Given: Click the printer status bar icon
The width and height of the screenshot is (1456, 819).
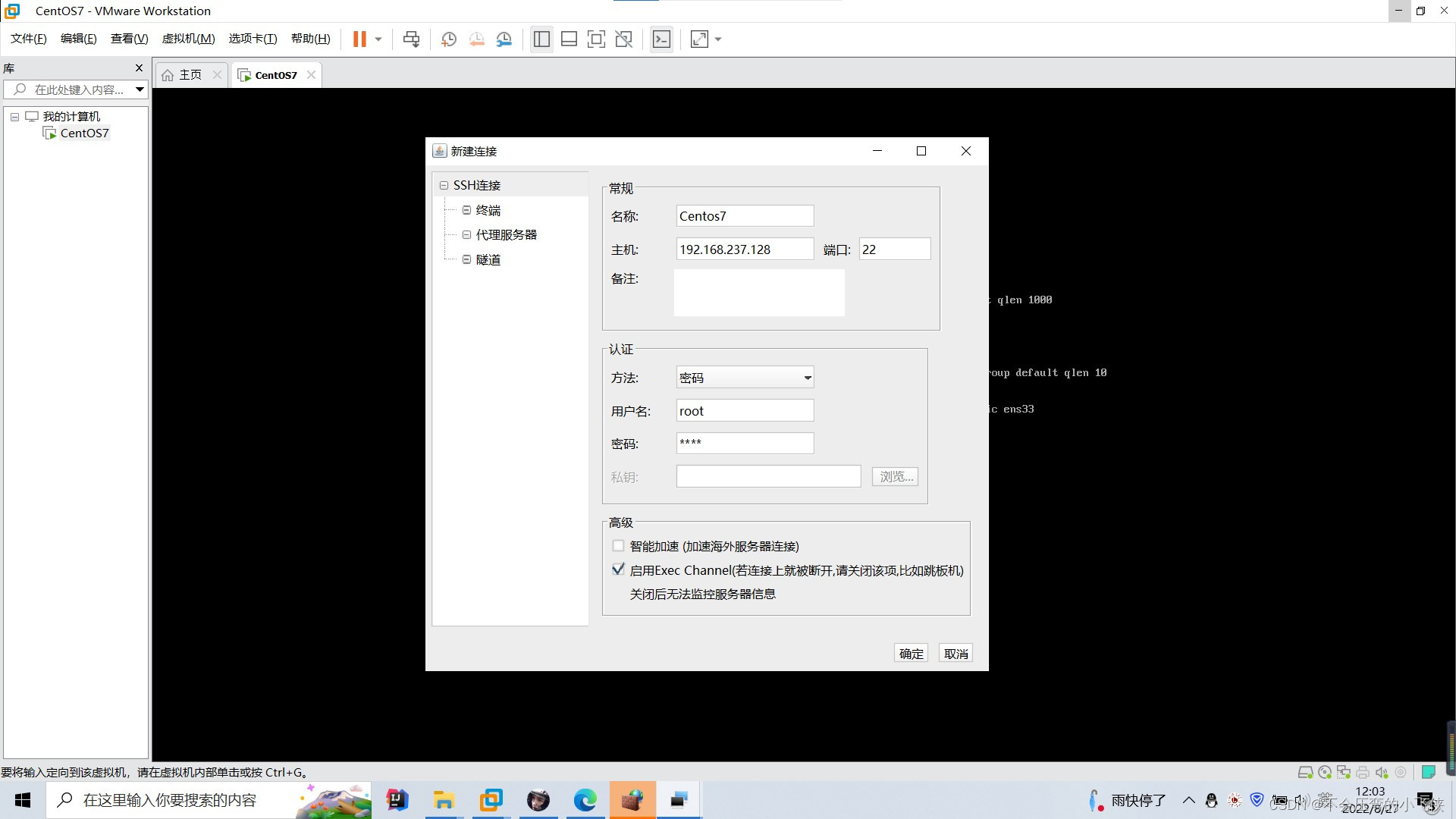Looking at the screenshot, I should pos(1363,772).
